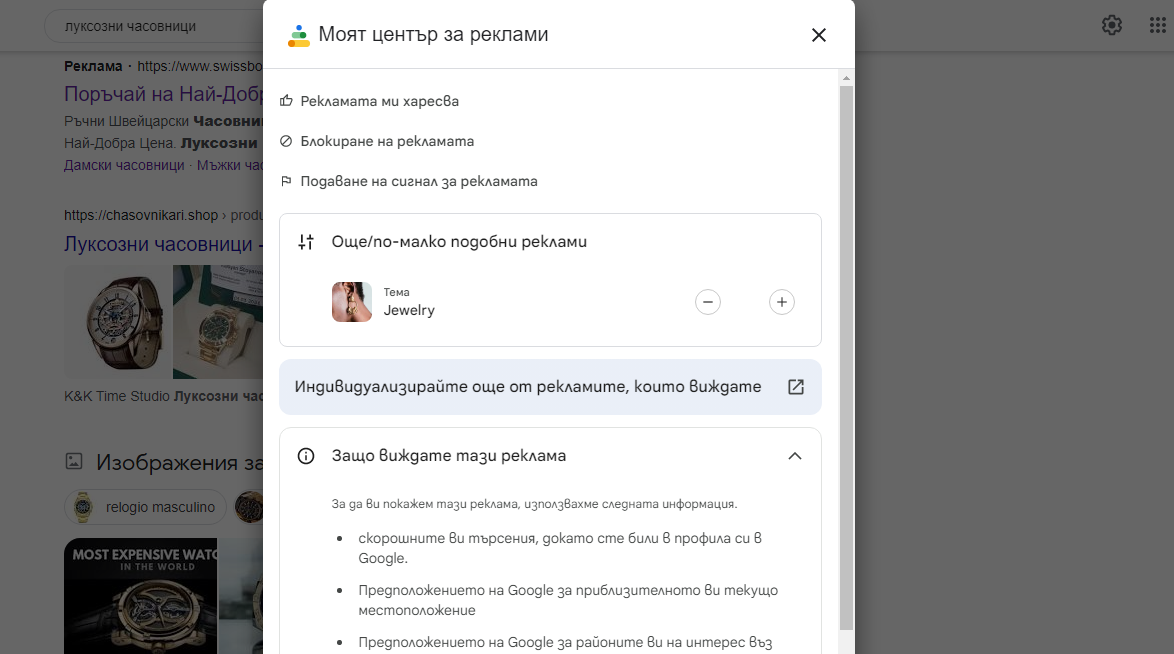Click the Jewelry topic thumbnail image
The image size is (1174, 654).
point(352,302)
